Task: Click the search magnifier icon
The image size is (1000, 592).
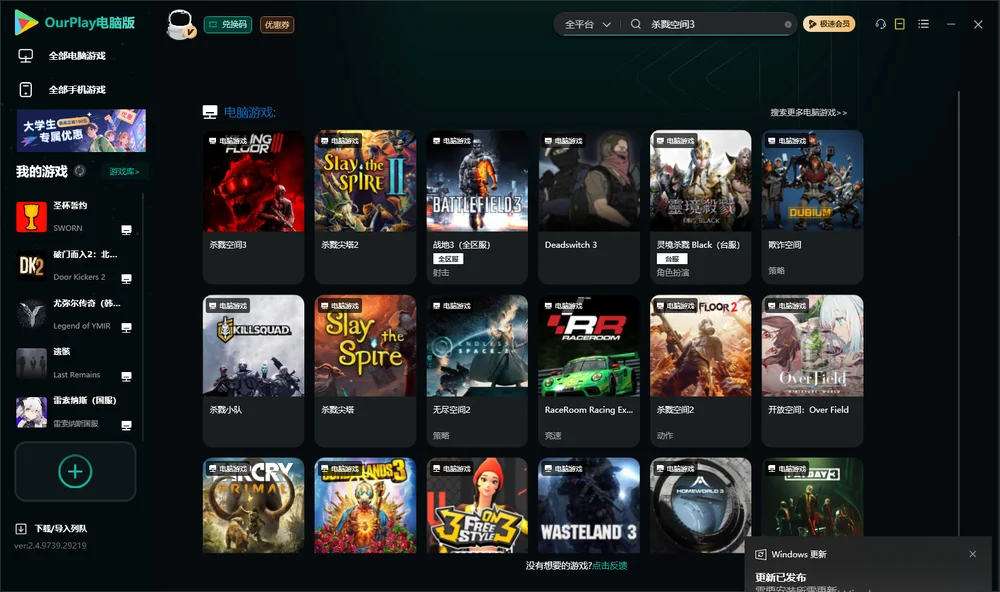Action: (x=635, y=24)
